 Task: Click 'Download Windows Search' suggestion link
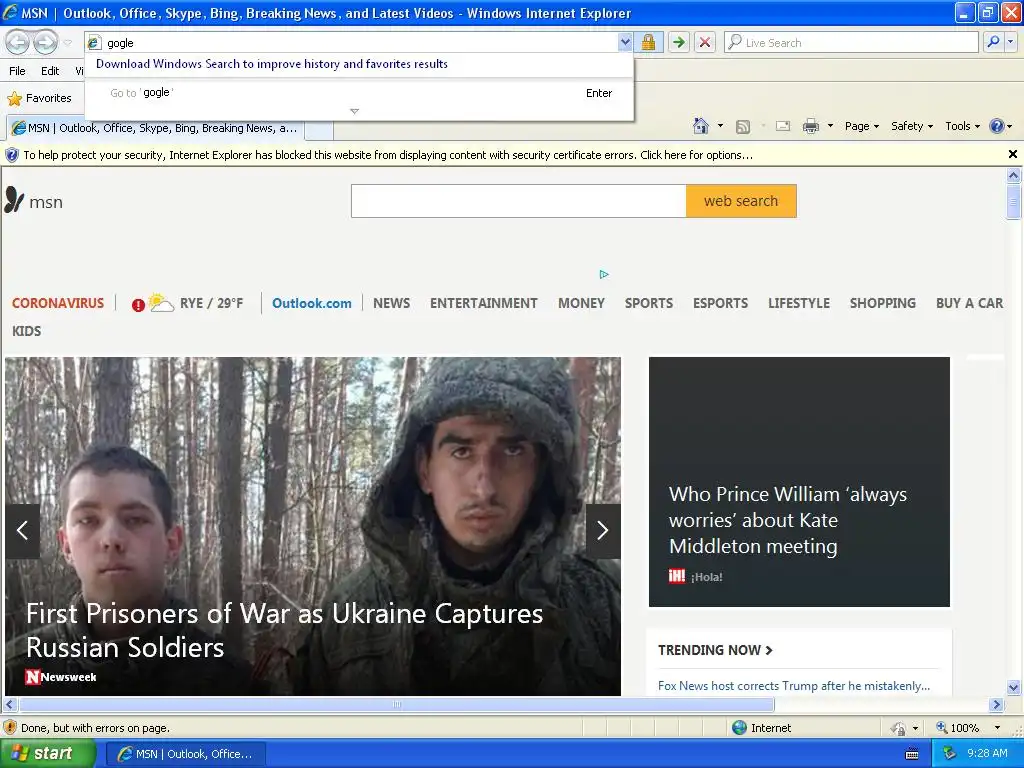click(x=272, y=63)
